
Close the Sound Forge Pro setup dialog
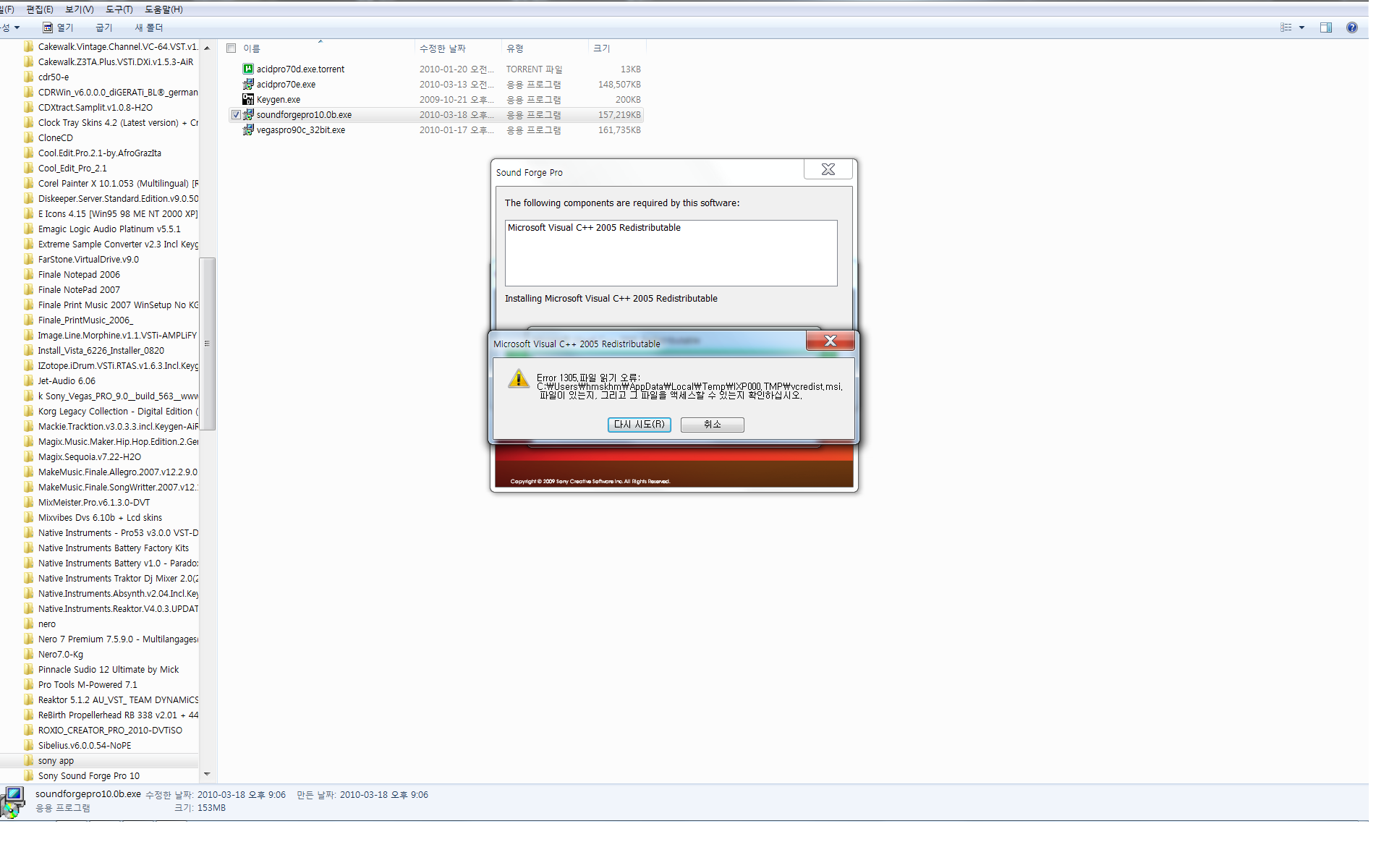tap(828, 169)
